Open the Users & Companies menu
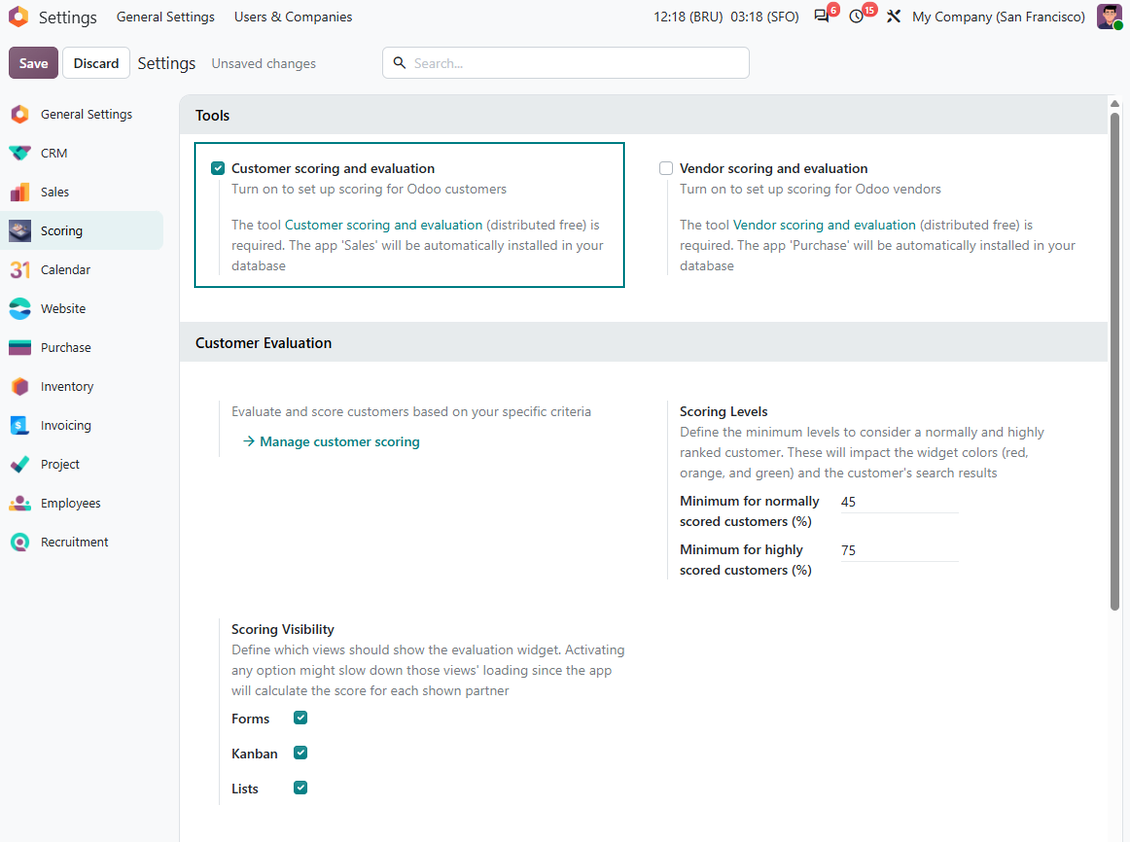This screenshot has height=842, width=1130. [293, 17]
